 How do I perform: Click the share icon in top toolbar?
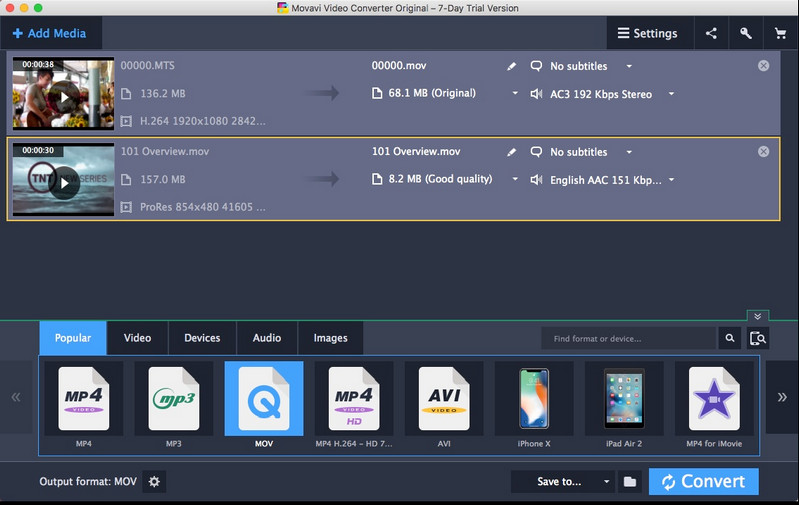pos(711,33)
